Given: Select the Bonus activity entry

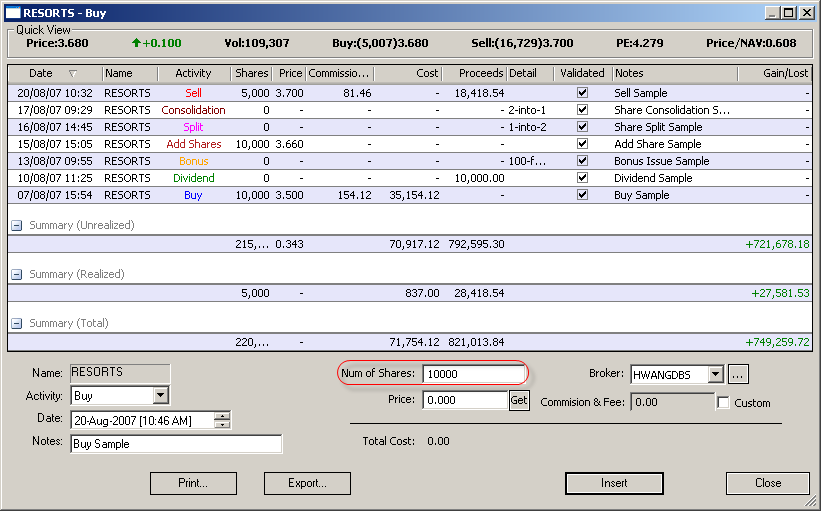Looking at the screenshot, I should (194, 161).
